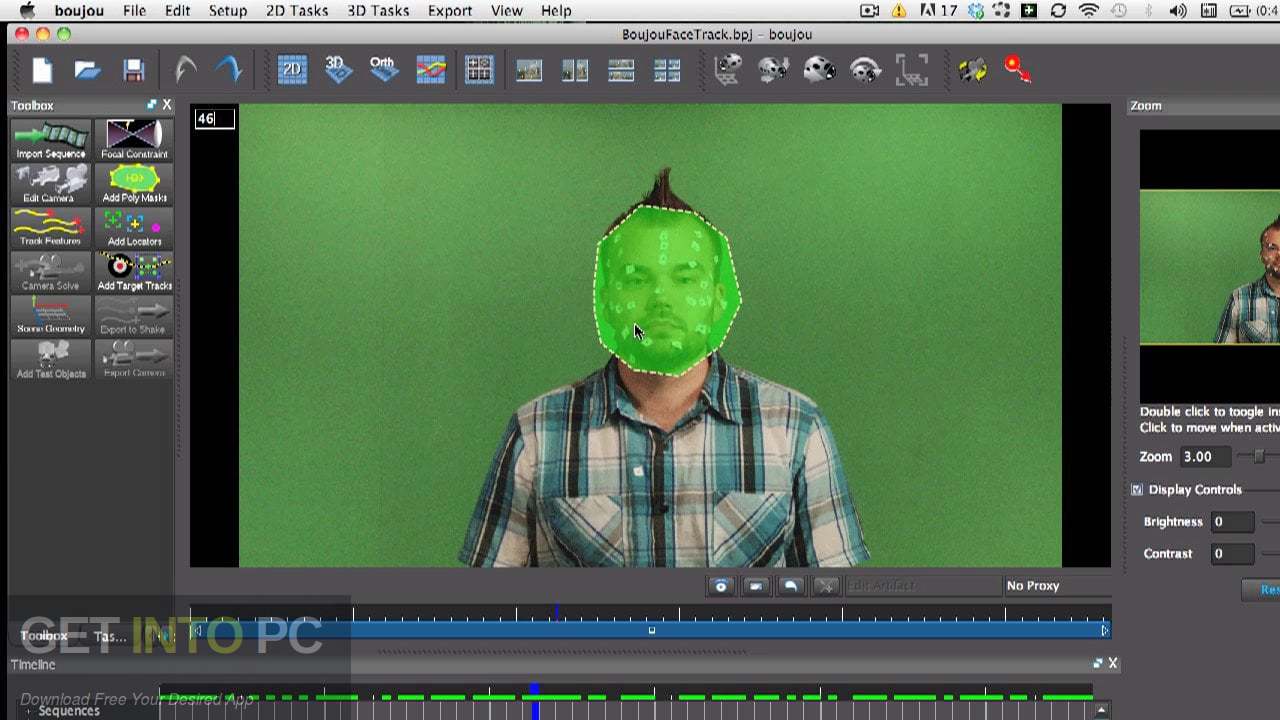This screenshot has height=720, width=1280.
Task: Open the File menu
Action: point(134,11)
